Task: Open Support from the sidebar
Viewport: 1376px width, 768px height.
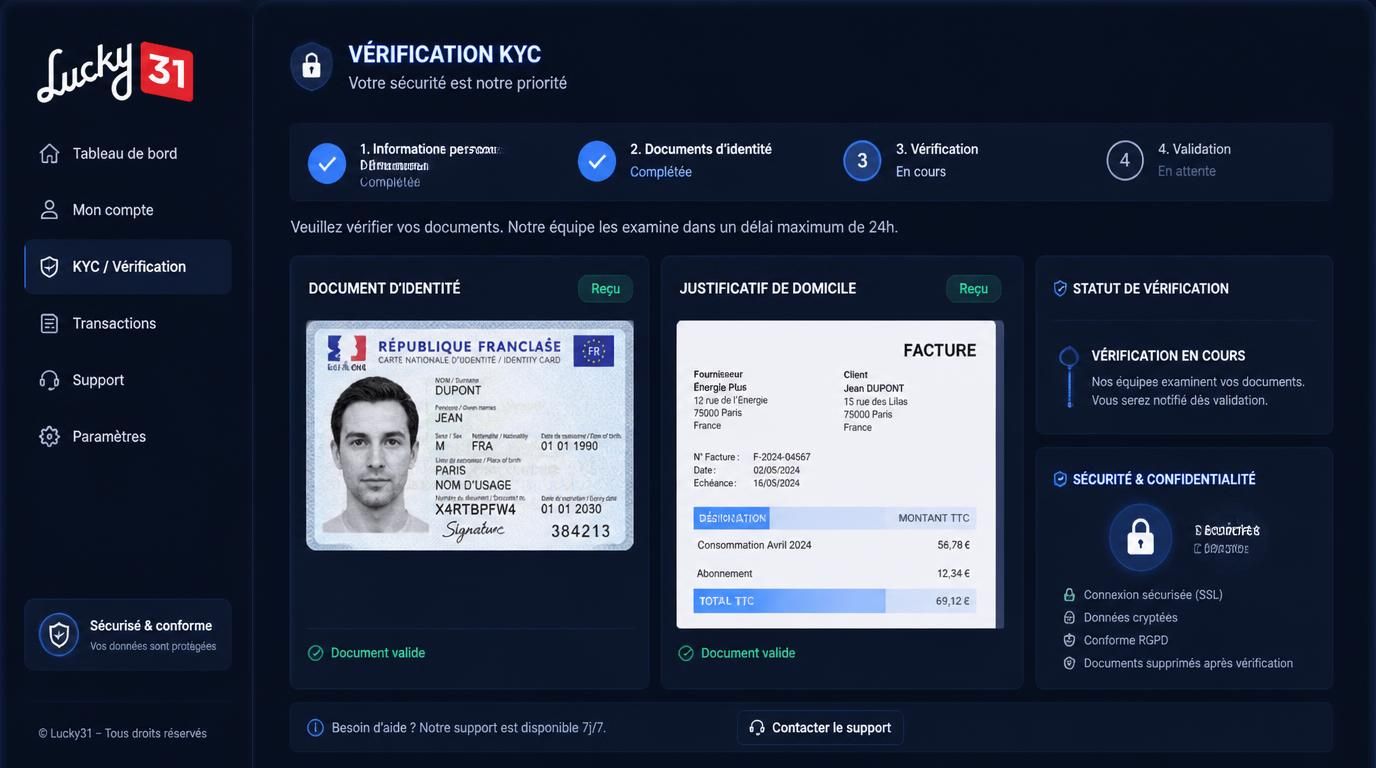Action: [128, 380]
